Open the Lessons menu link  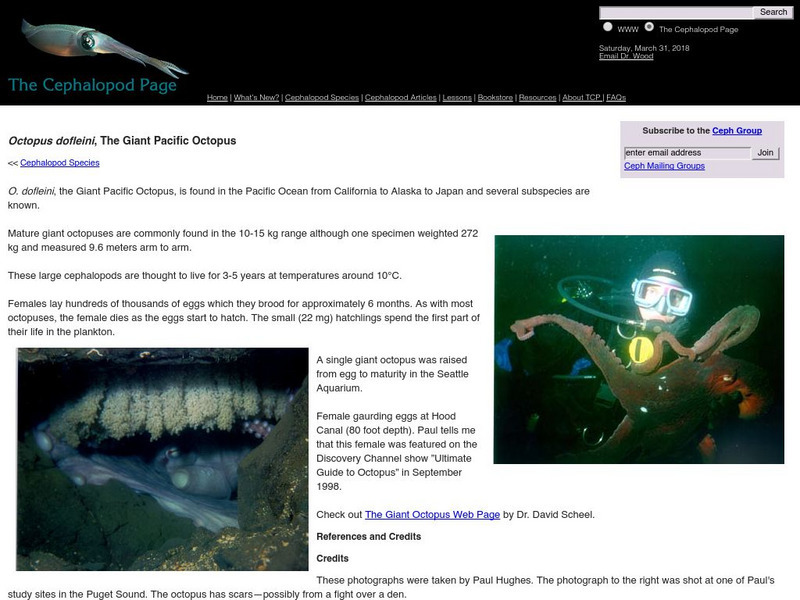pos(458,98)
